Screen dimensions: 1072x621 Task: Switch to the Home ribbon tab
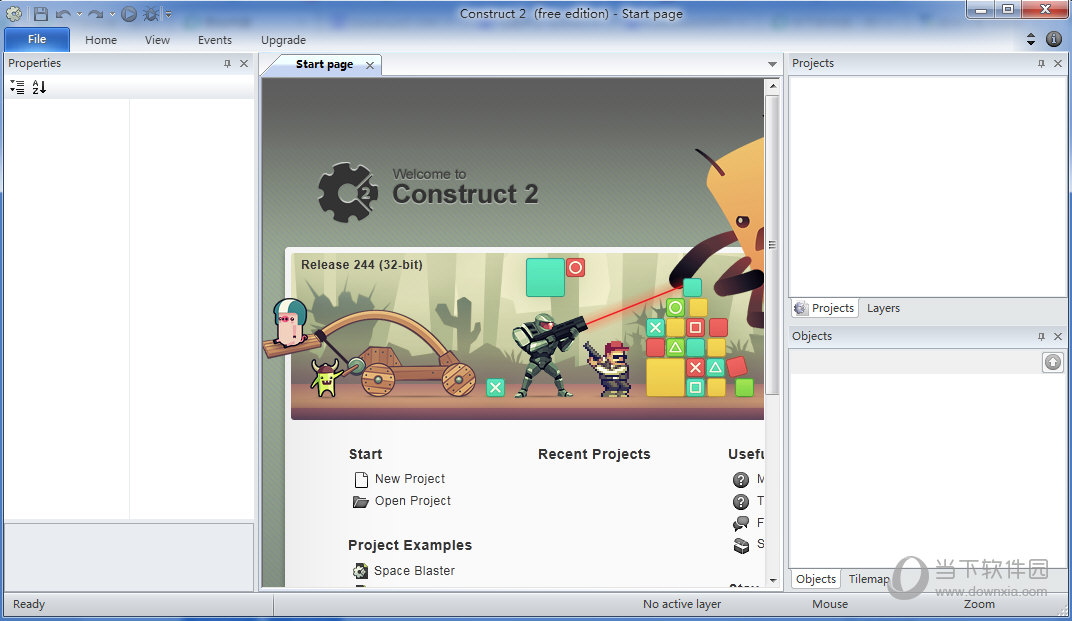(x=100, y=40)
